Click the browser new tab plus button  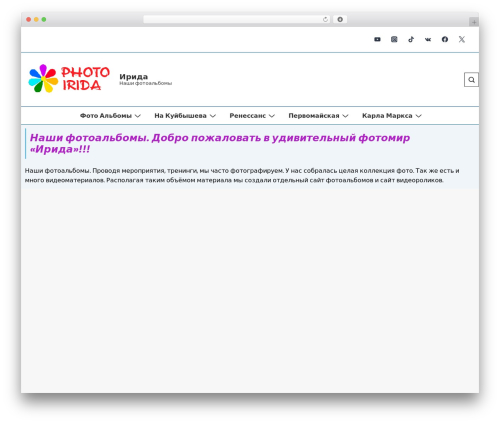474,22
